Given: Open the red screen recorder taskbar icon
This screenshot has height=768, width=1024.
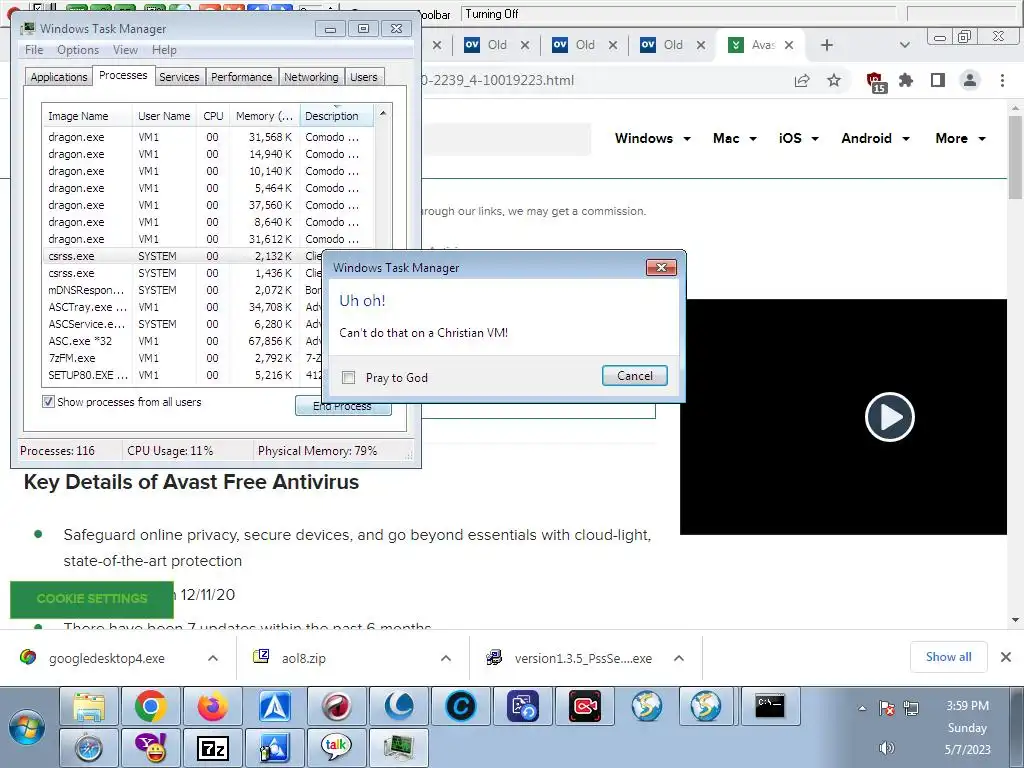Looking at the screenshot, I should pyautogui.click(x=584, y=706).
